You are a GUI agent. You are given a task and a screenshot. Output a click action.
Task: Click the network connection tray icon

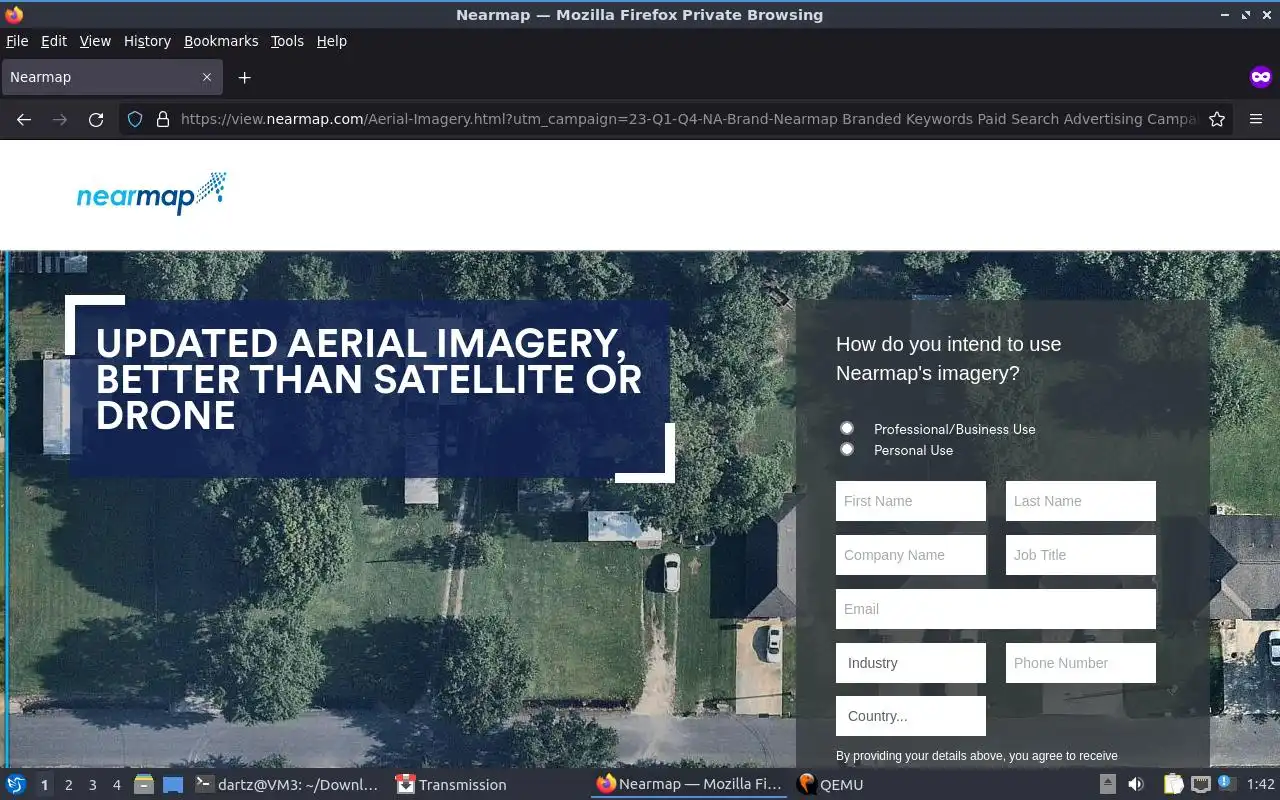coord(1201,785)
